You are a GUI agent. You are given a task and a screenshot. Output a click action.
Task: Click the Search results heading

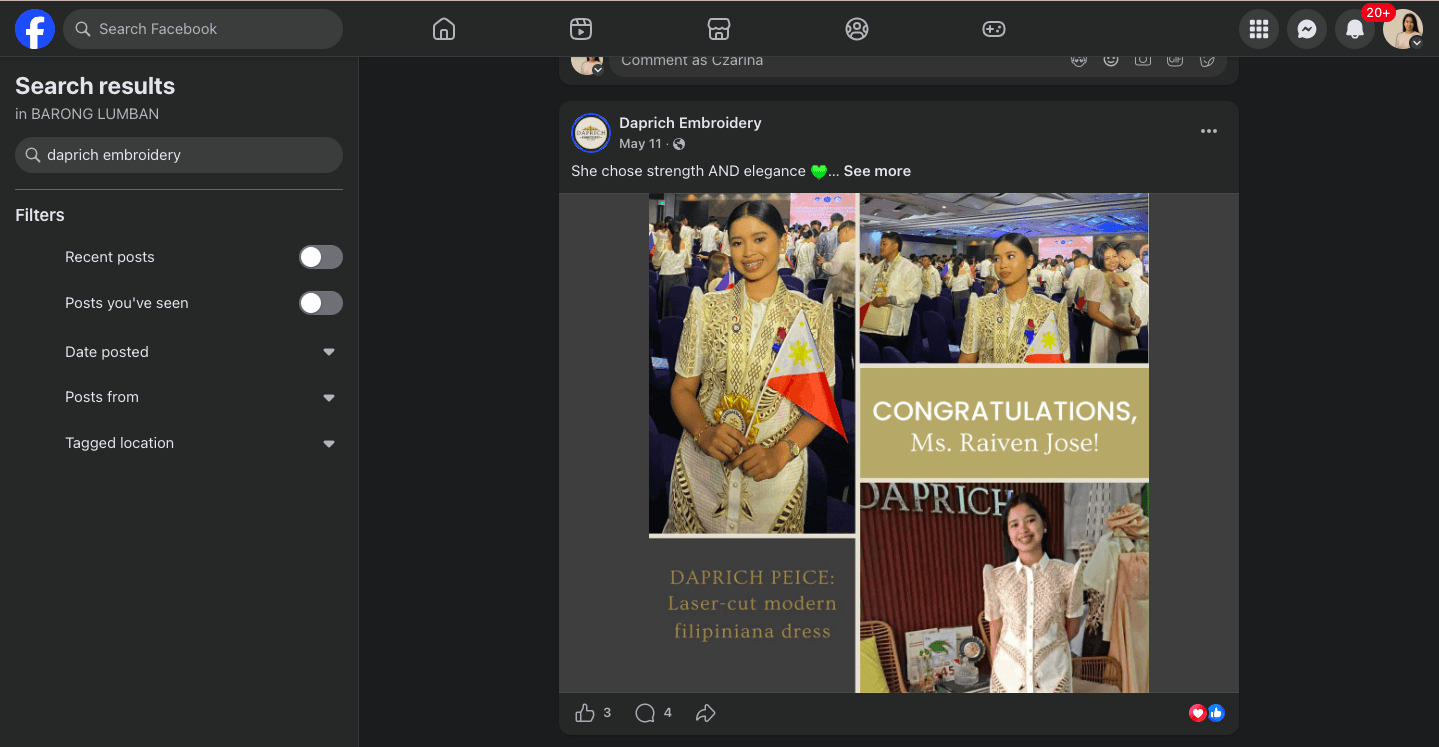[x=95, y=86]
